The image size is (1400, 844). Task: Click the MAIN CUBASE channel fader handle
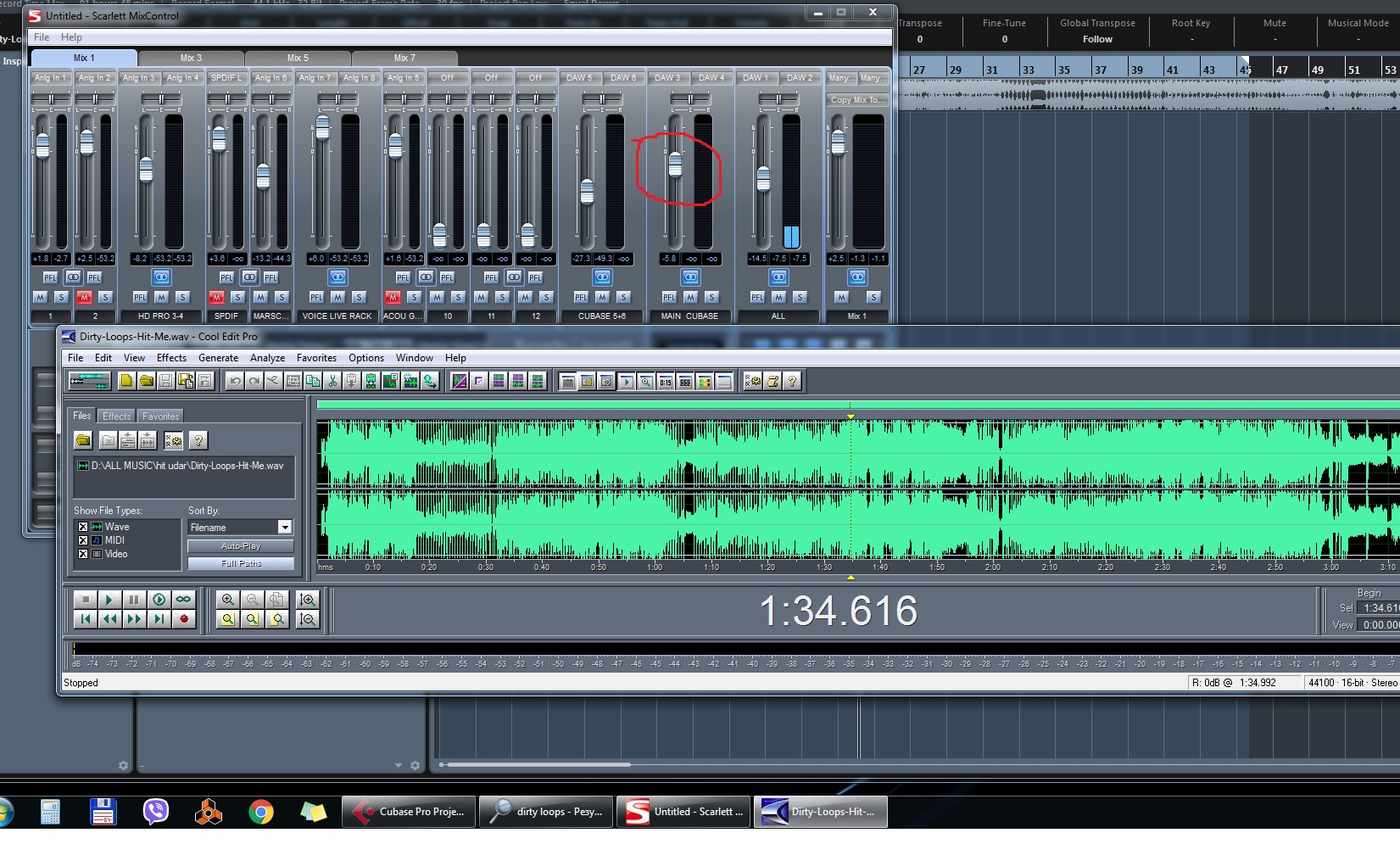675,164
